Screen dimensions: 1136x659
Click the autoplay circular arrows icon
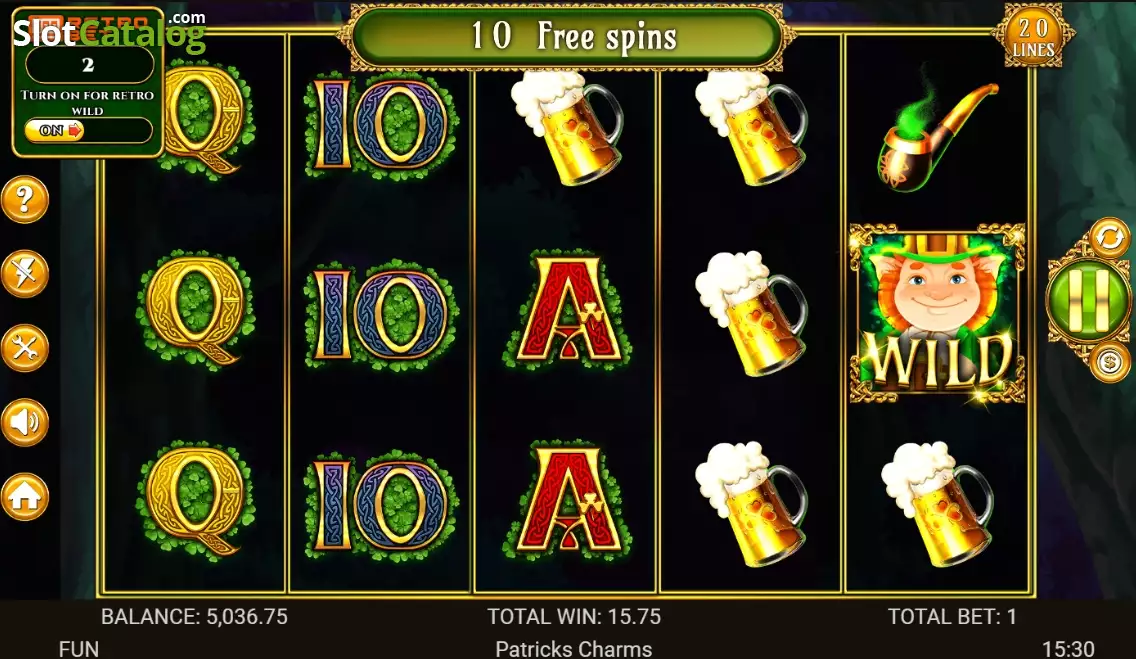[1108, 237]
